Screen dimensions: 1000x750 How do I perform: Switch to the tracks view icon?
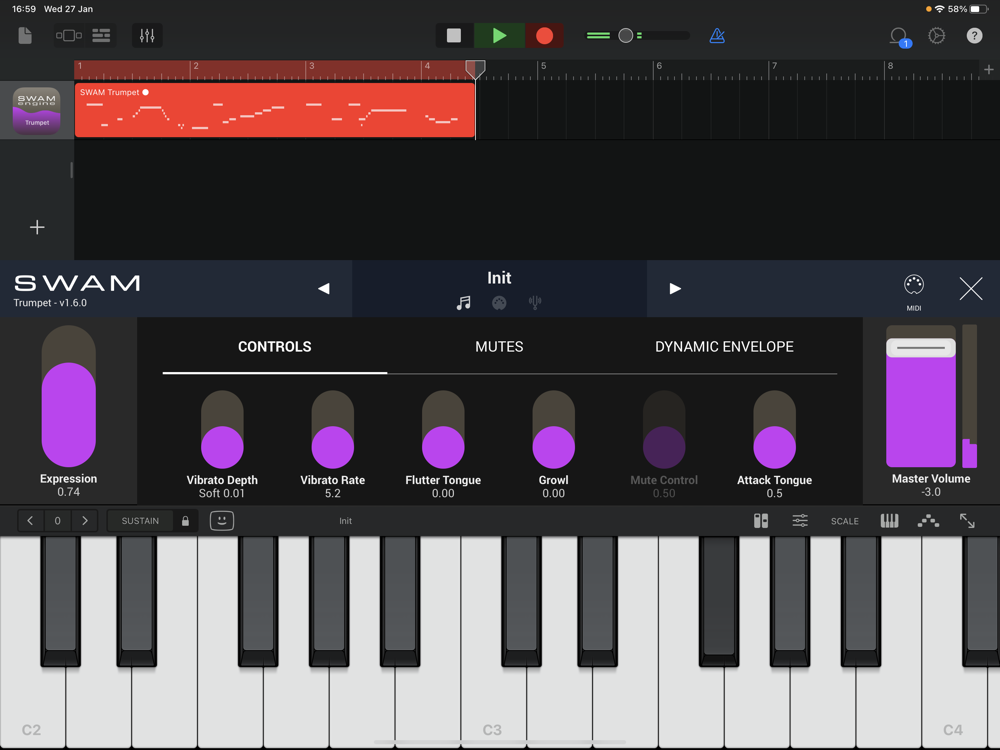(x=101, y=36)
